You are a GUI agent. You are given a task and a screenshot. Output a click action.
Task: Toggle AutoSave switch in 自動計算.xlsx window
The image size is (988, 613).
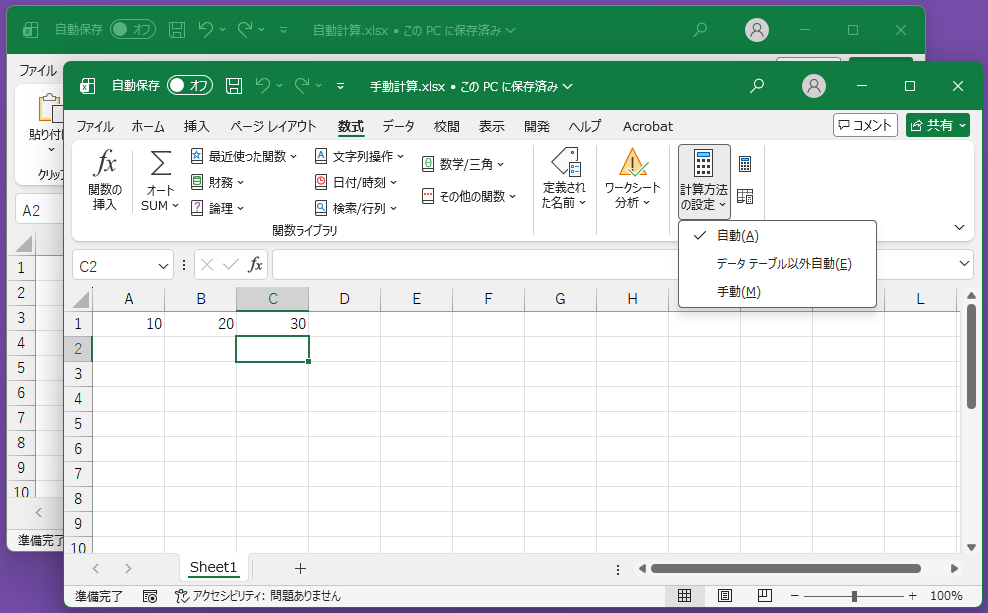[133, 30]
